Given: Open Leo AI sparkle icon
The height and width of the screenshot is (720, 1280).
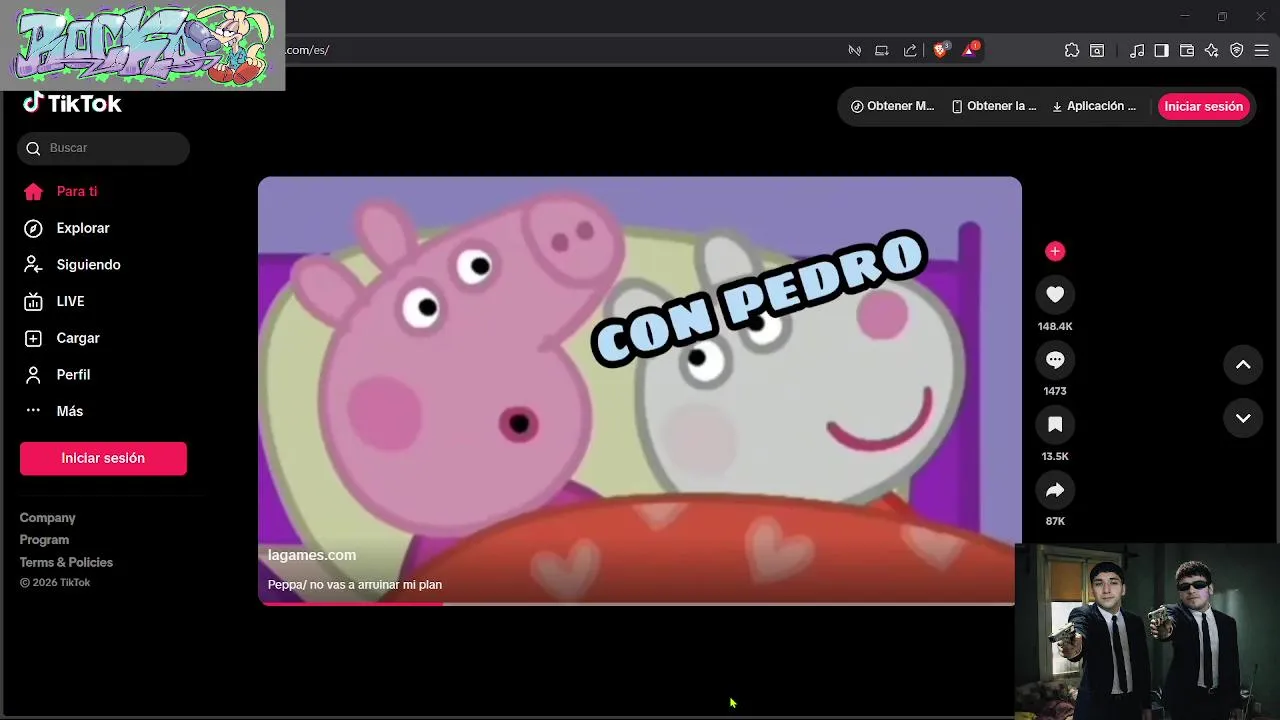Looking at the screenshot, I should (1212, 50).
